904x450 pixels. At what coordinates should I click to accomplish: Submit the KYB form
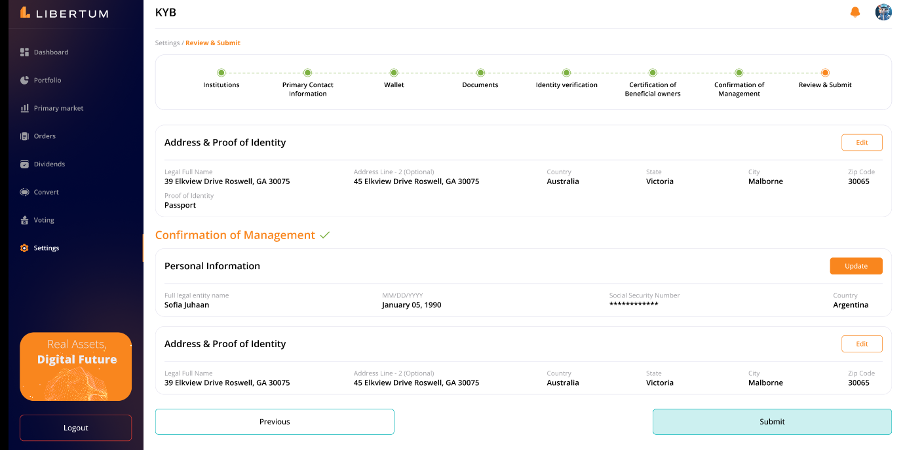tap(771, 422)
